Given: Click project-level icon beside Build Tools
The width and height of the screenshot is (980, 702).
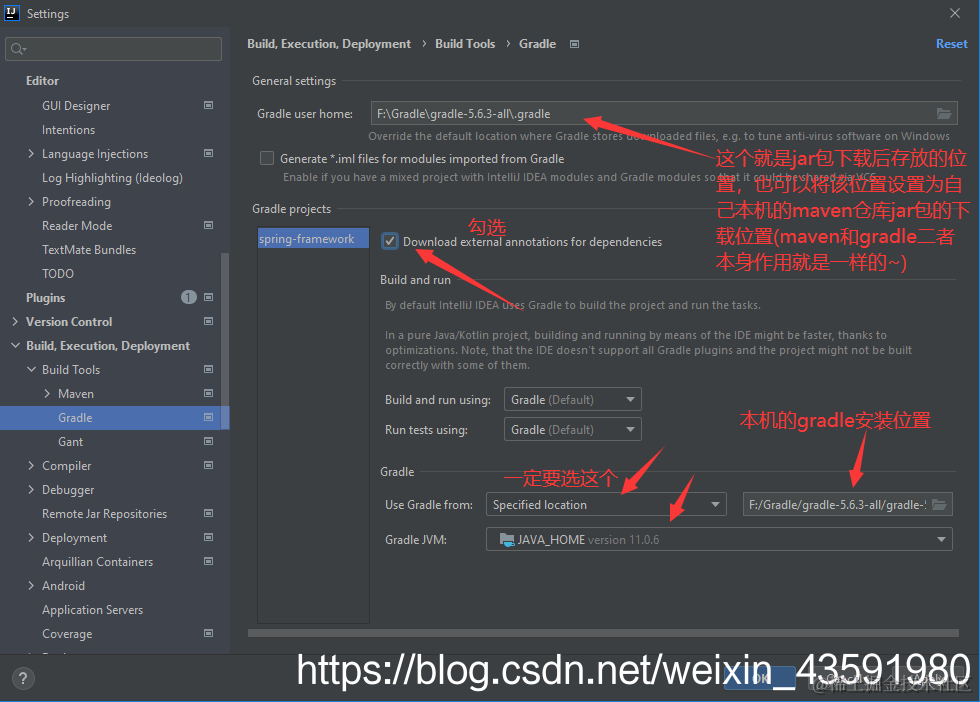Looking at the screenshot, I should click(x=209, y=369).
